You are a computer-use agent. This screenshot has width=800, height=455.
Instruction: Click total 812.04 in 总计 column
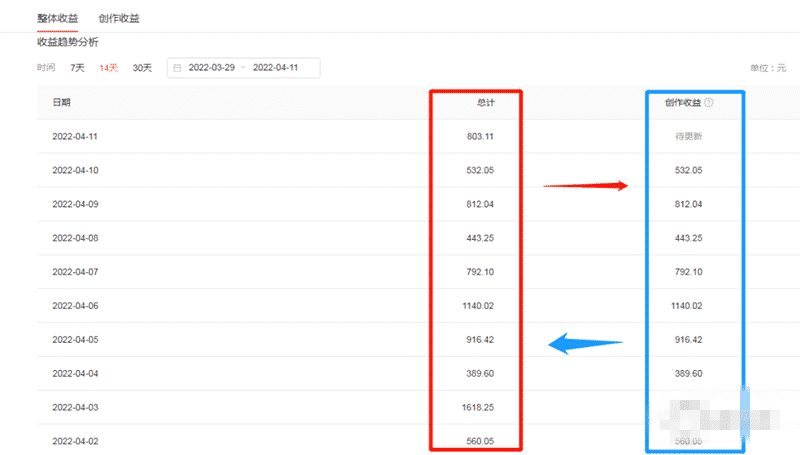pos(480,204)
